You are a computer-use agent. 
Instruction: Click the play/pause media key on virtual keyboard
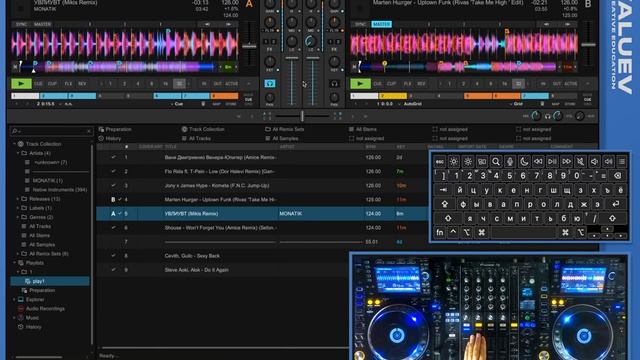552,162
